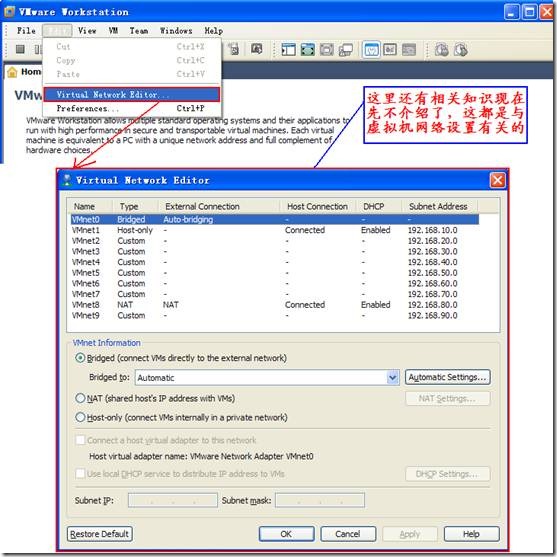The width and height of the screenshot is (557, 557).
Task: Click the External Connection column header
Action: click(219, 206)
